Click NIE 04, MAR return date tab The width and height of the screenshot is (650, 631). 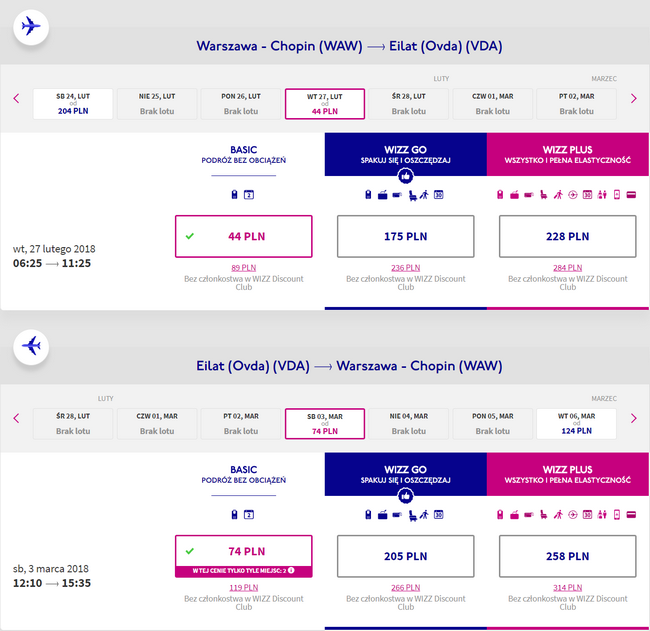coord(408,424)
